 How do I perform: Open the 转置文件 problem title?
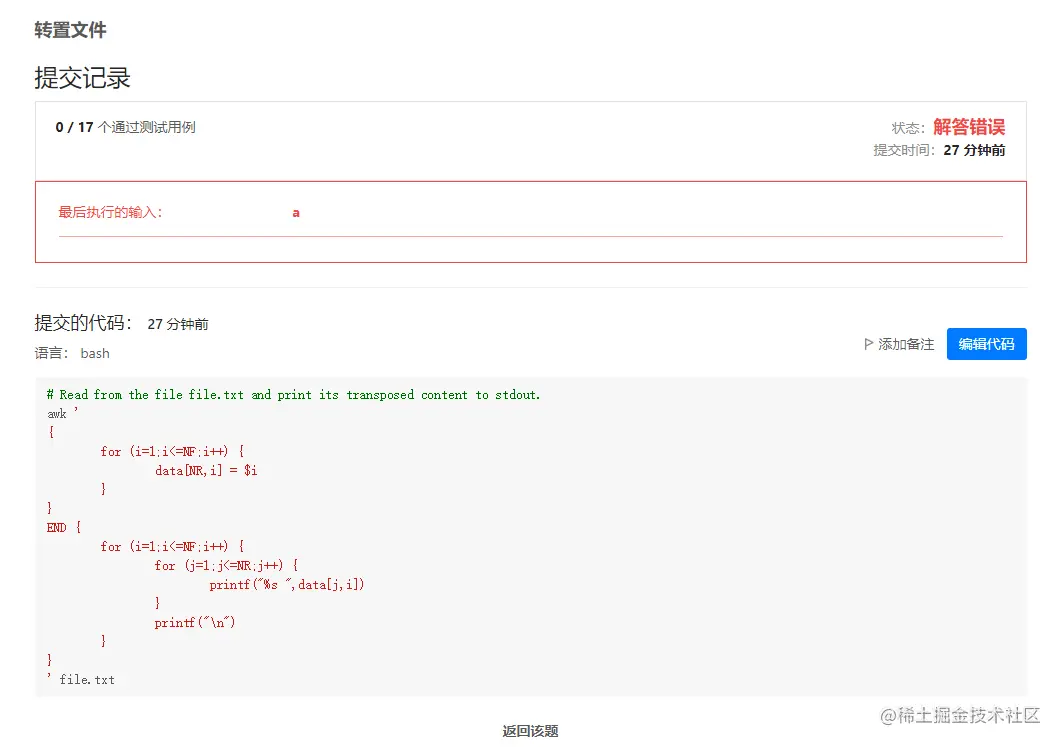tap(70, 30)
